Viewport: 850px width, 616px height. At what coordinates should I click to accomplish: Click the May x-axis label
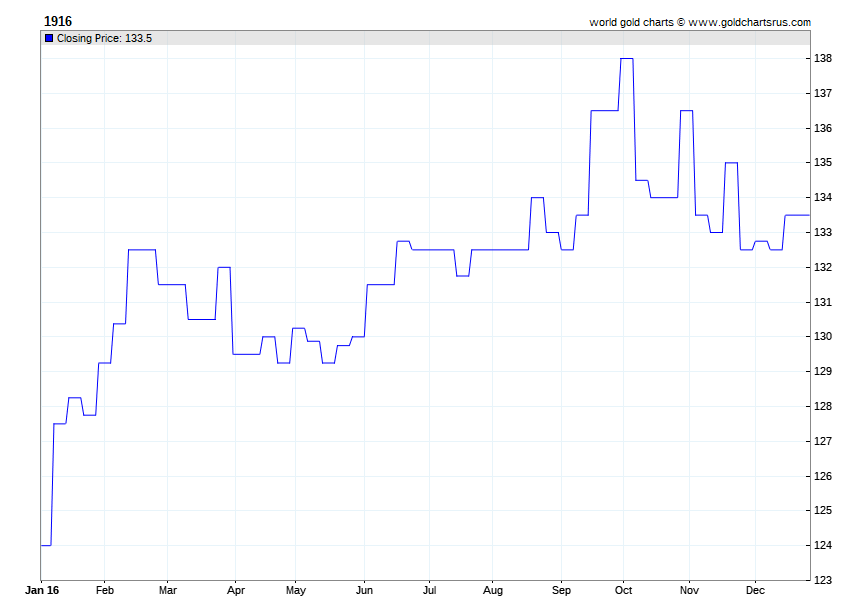[x=296, y=591]
